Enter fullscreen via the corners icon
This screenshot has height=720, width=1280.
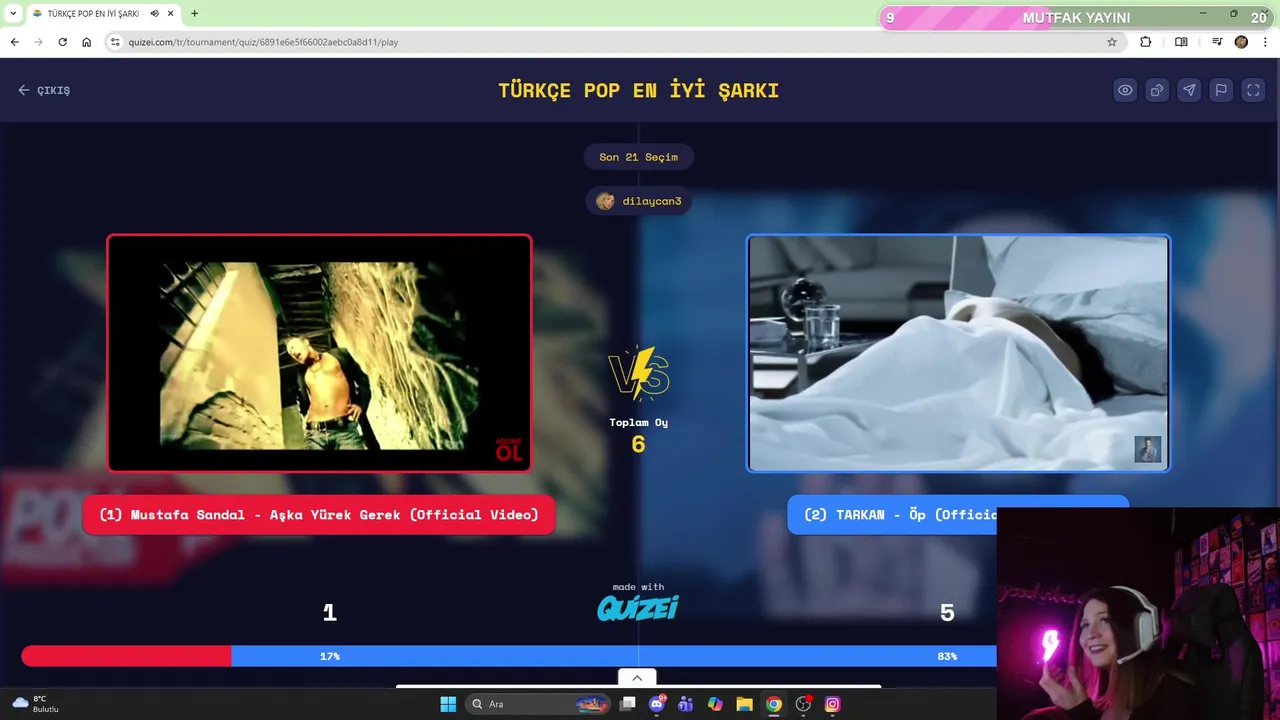click(1253, 90)
